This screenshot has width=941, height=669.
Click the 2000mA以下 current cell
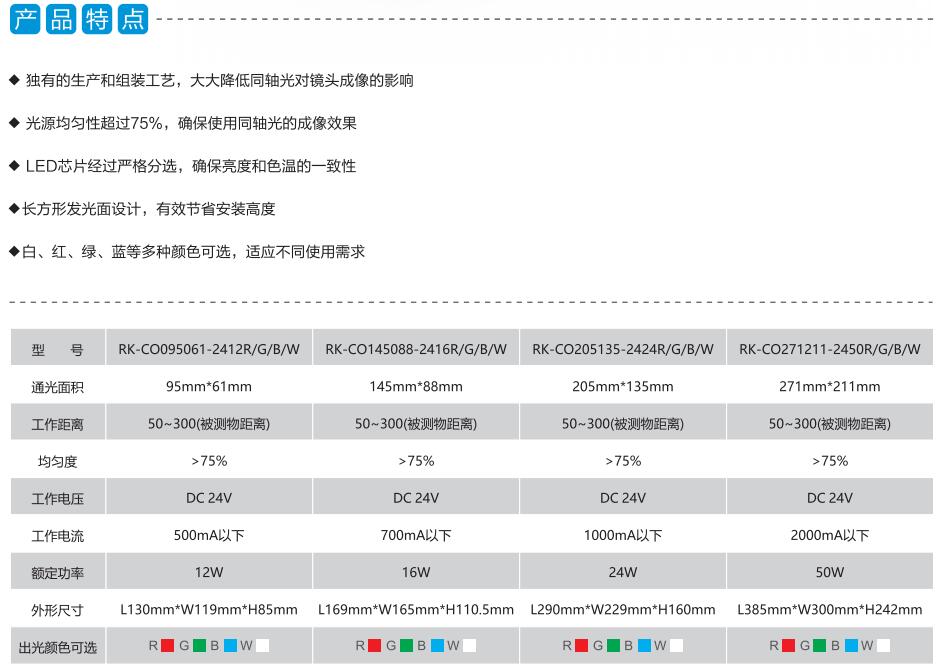[x=829, y=535]
